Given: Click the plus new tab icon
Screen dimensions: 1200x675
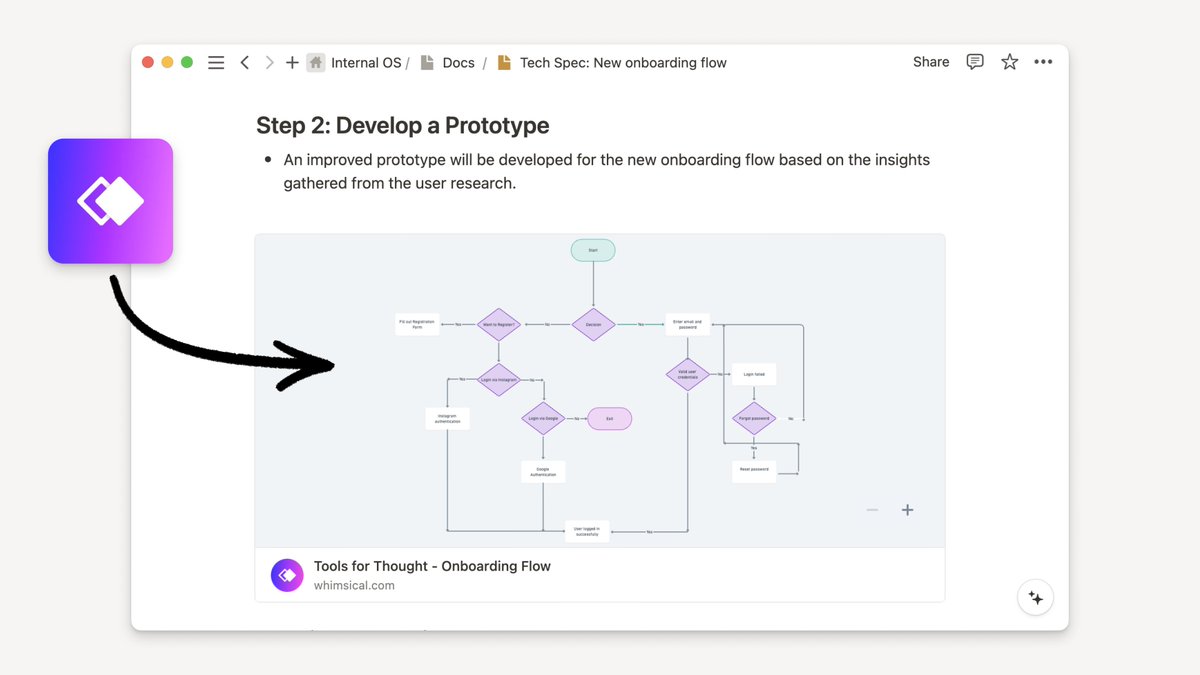Looking at the screenshot, I should pyautogui.click(x=292, y=62).
